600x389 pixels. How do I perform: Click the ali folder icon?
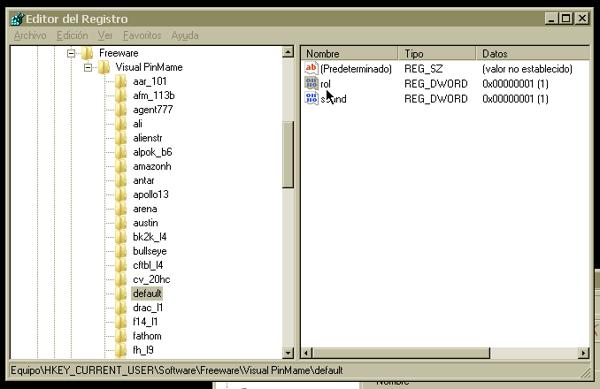point(121,124)
